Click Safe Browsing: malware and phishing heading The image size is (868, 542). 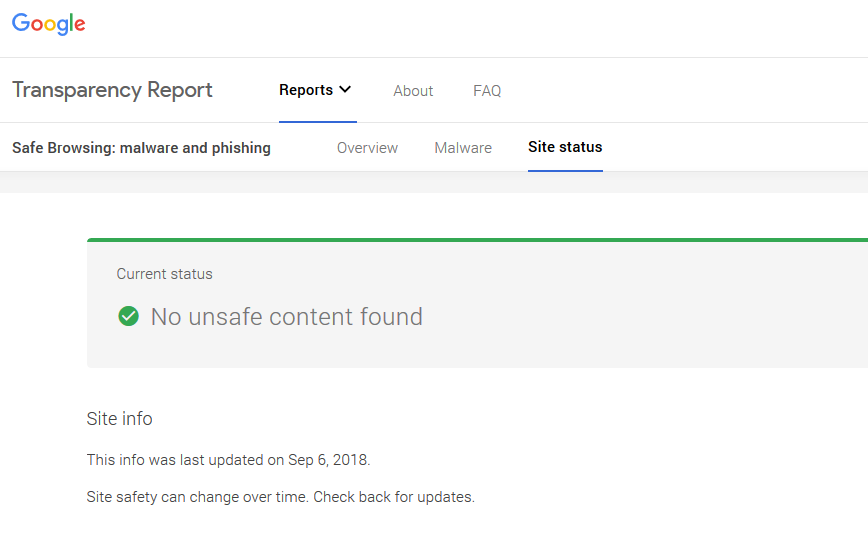coord(141,148)
